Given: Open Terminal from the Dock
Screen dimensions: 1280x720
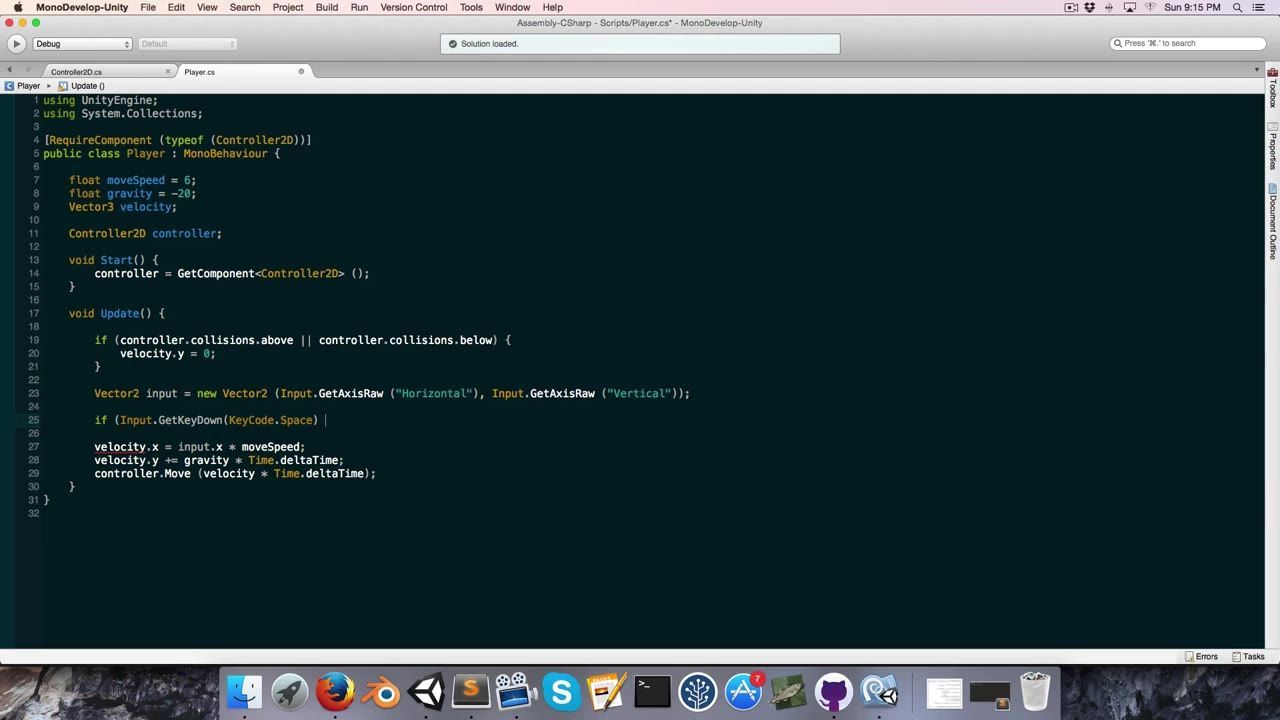Looking at the screenshot, I should tap(652, 692).
